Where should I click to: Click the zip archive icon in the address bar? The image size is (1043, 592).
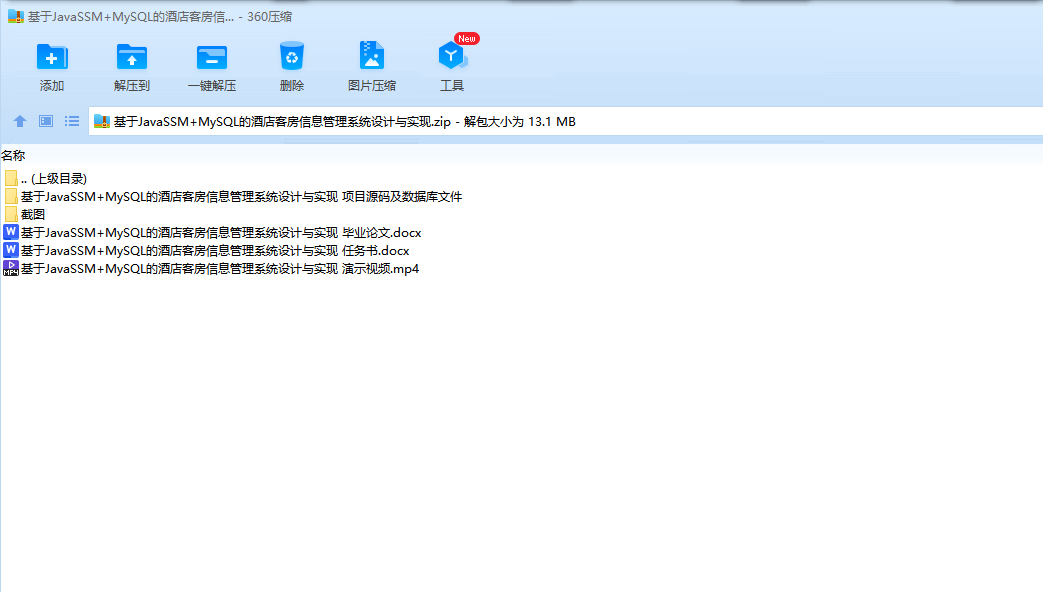102,121
